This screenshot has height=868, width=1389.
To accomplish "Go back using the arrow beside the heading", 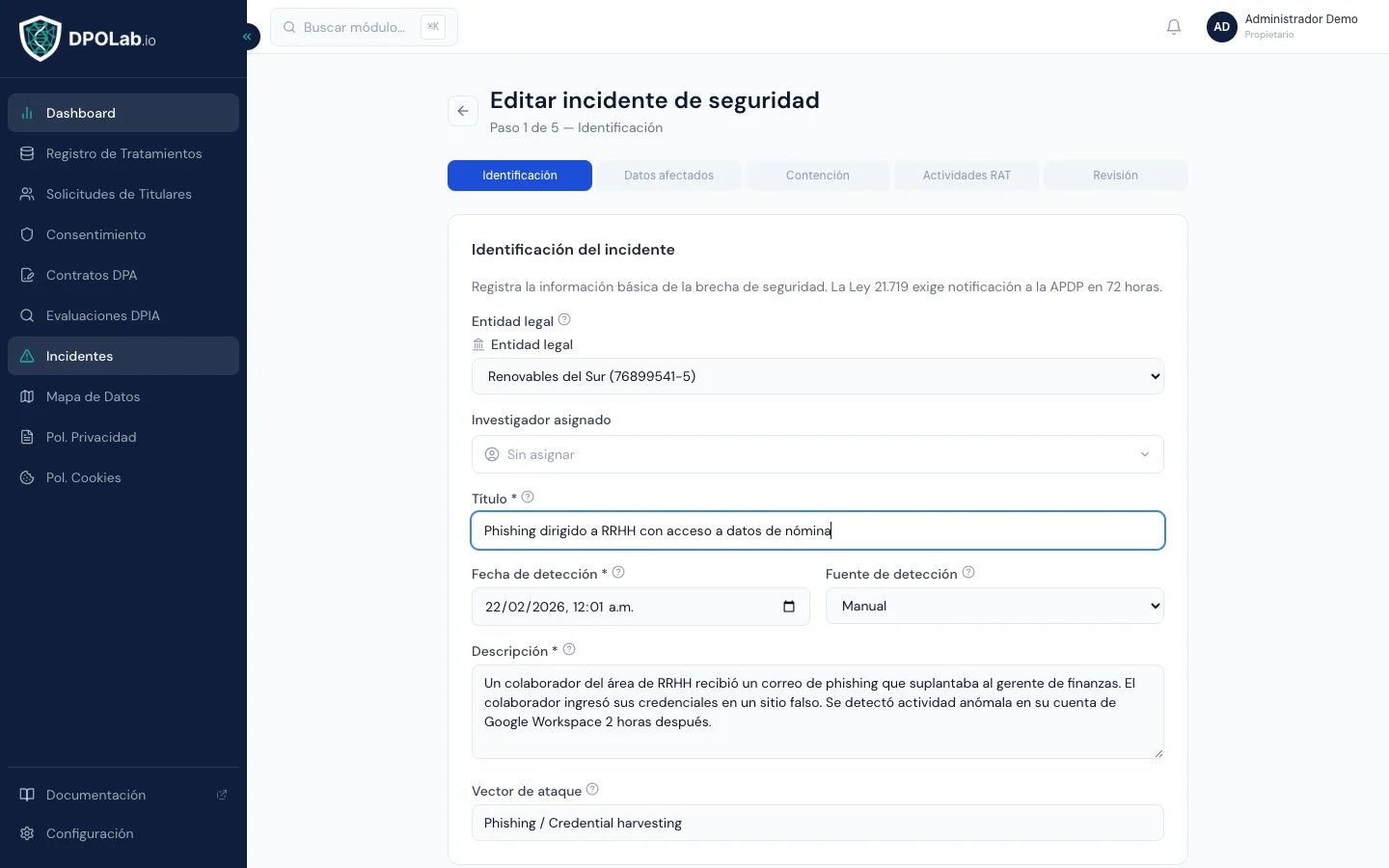I will pyautogui.click(x=463, y=111).
